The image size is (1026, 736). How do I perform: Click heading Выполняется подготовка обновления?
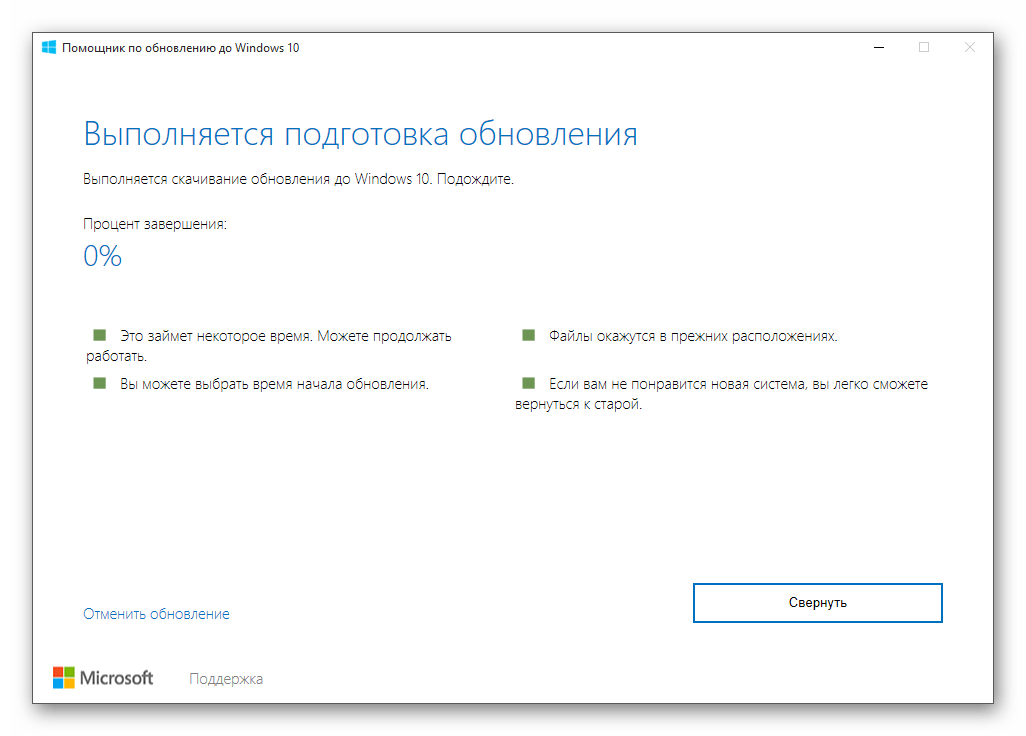361,134
